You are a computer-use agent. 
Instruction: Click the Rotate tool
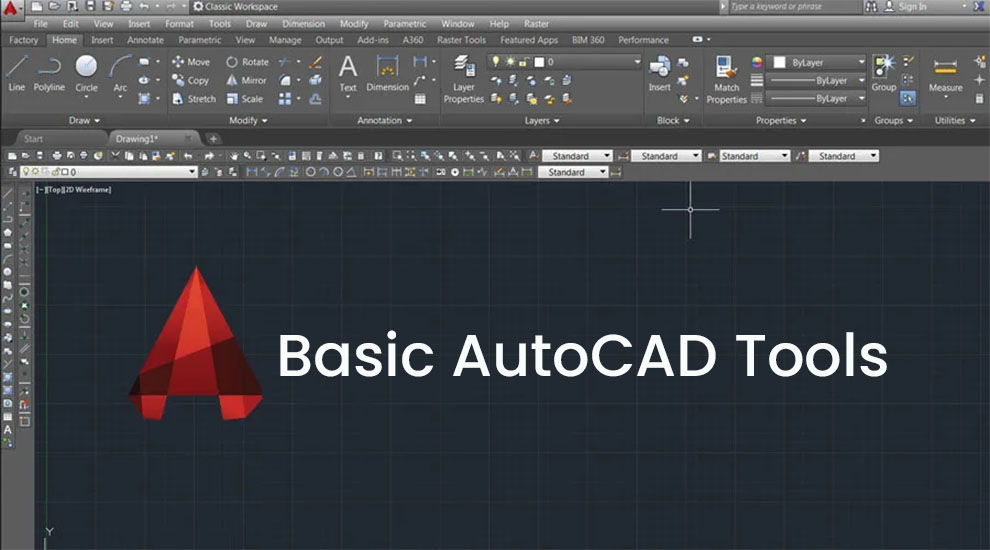[248, 62]
